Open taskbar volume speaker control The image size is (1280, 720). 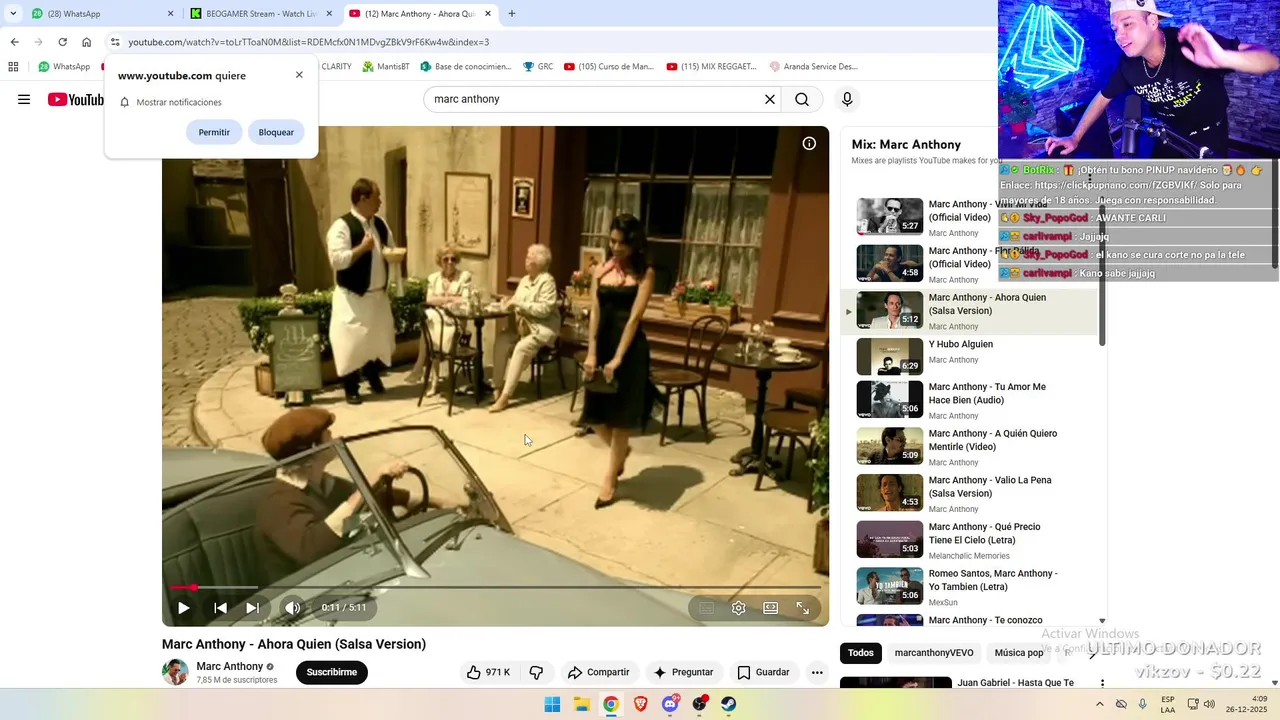pyautogui.click(x=1210, y=704)
